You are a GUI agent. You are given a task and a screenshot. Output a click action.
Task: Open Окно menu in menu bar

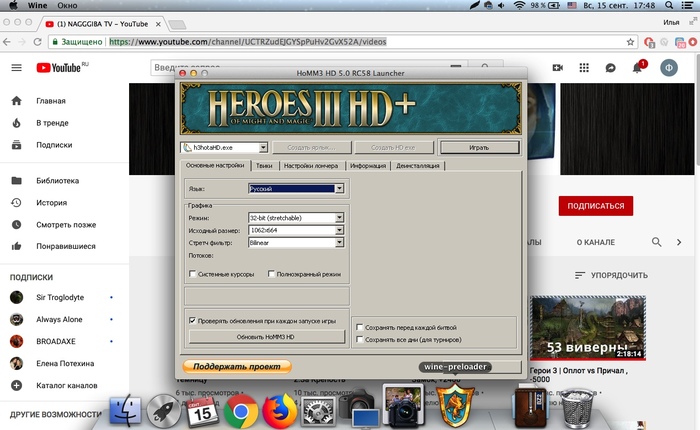coord(67,5)
